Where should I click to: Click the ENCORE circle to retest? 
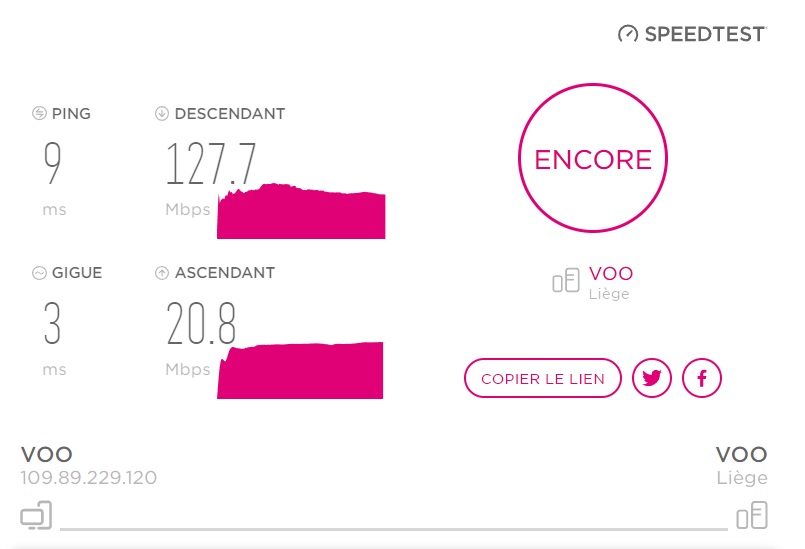coord(593,158)
